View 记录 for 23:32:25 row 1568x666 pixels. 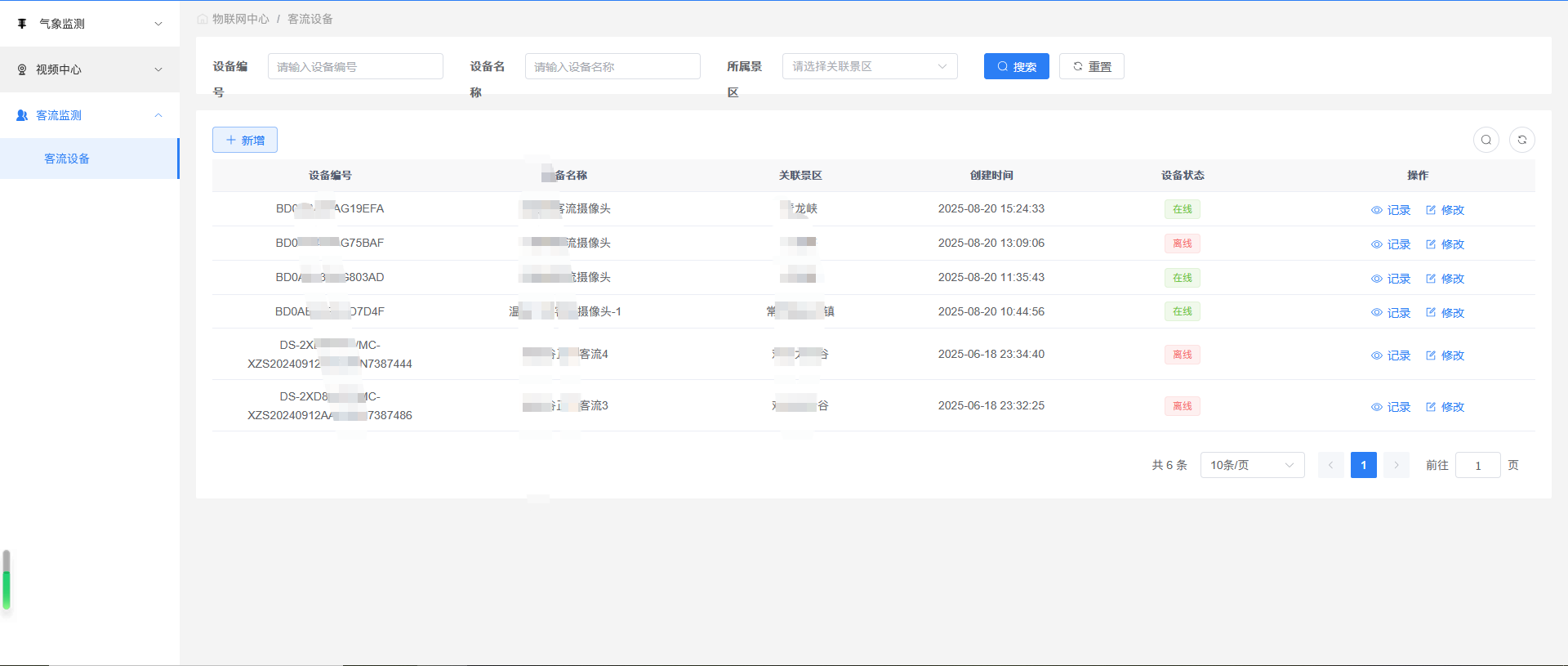1391,407
